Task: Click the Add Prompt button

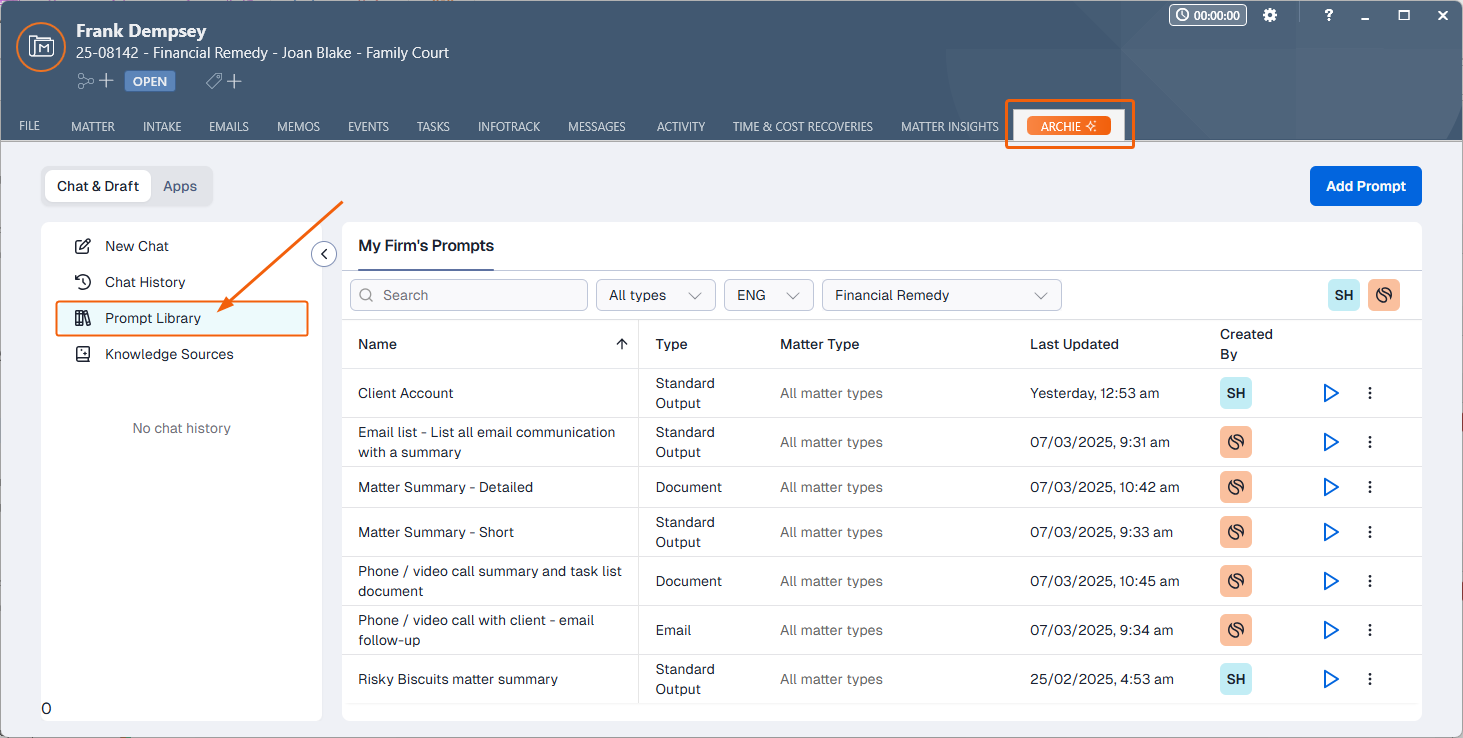Action: coord(1365,186)
